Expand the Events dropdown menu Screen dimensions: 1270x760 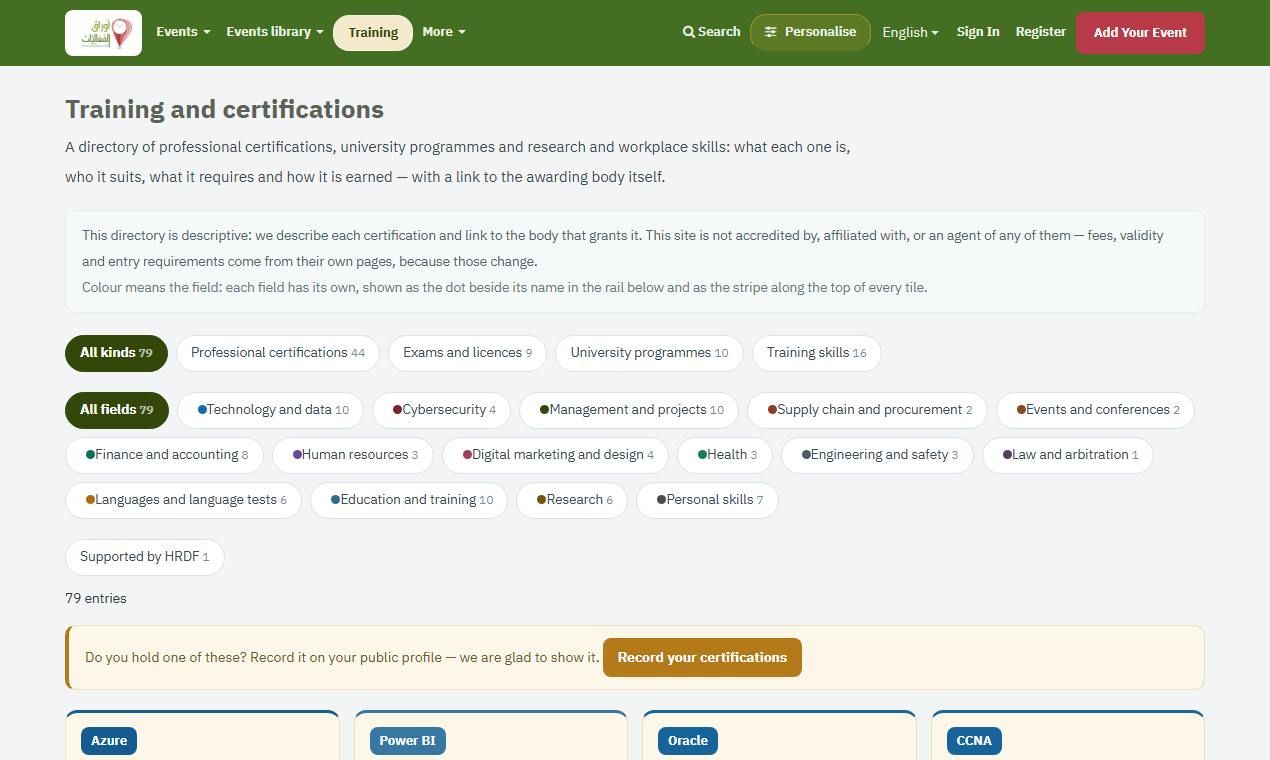click(183, 32)
